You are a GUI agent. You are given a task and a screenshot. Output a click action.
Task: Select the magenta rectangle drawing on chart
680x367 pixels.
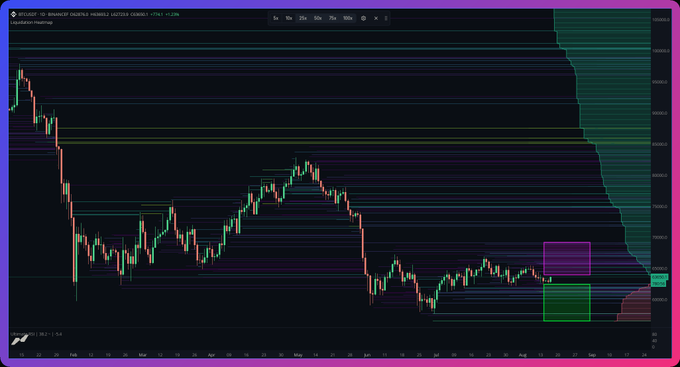click(567, 259)
